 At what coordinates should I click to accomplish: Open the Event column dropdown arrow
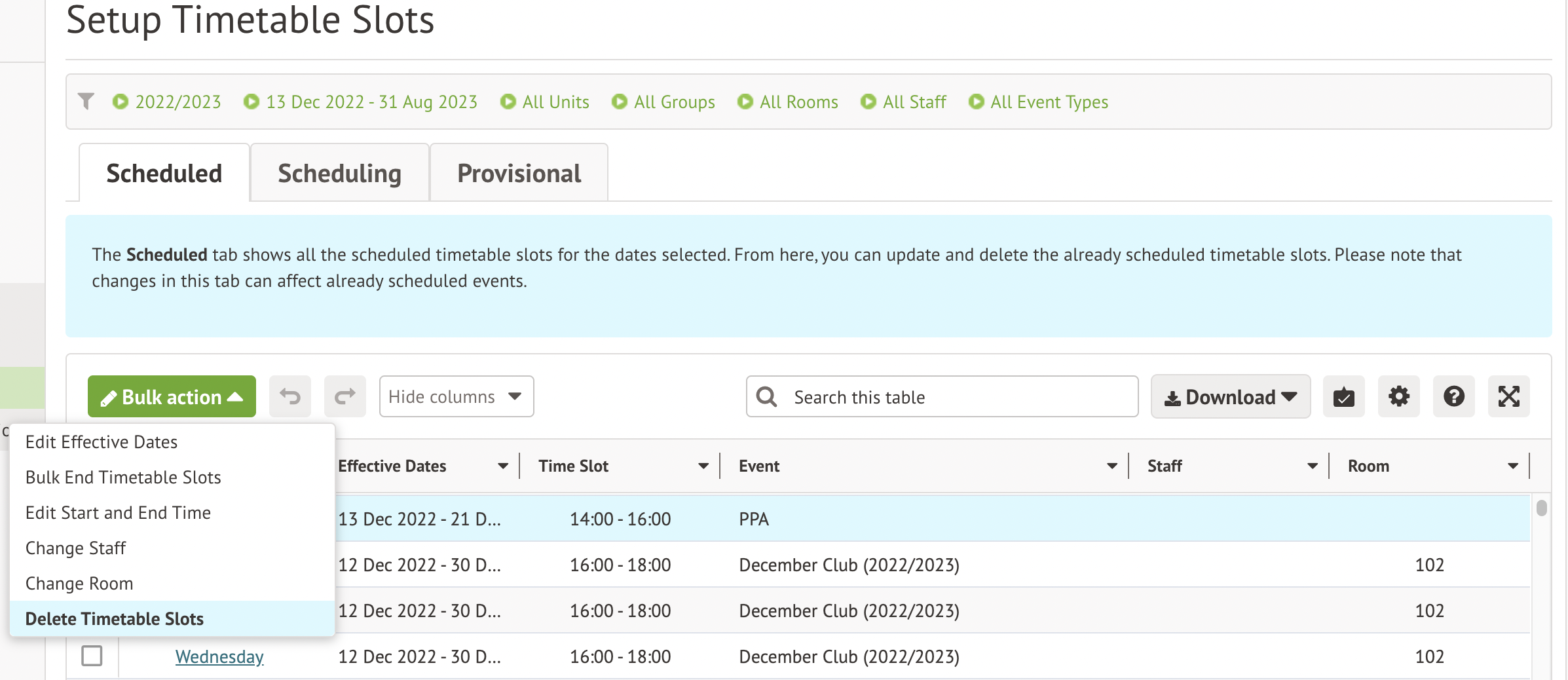1111,466
